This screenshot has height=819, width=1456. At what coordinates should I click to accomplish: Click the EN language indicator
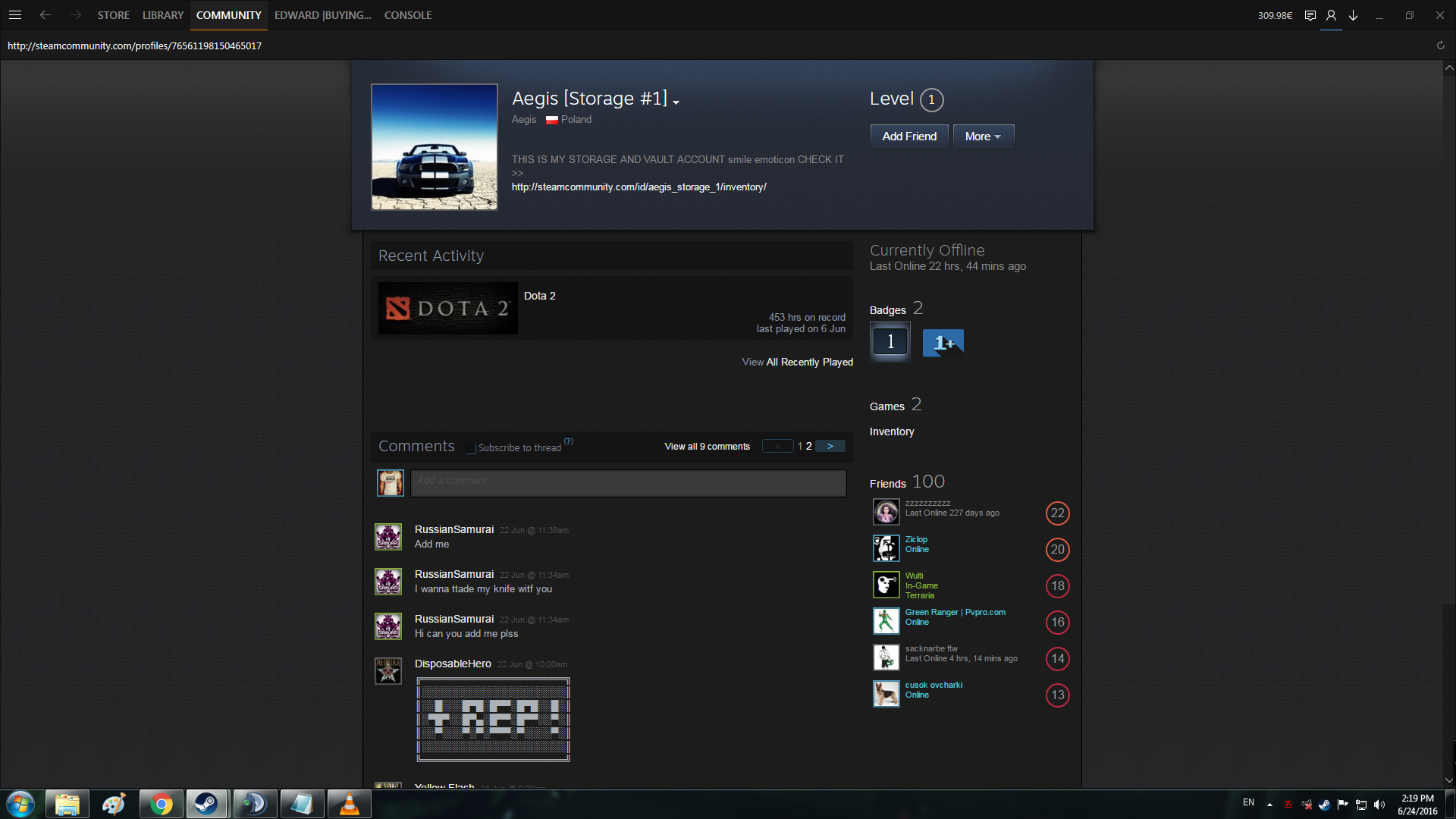click(1248, 802)
